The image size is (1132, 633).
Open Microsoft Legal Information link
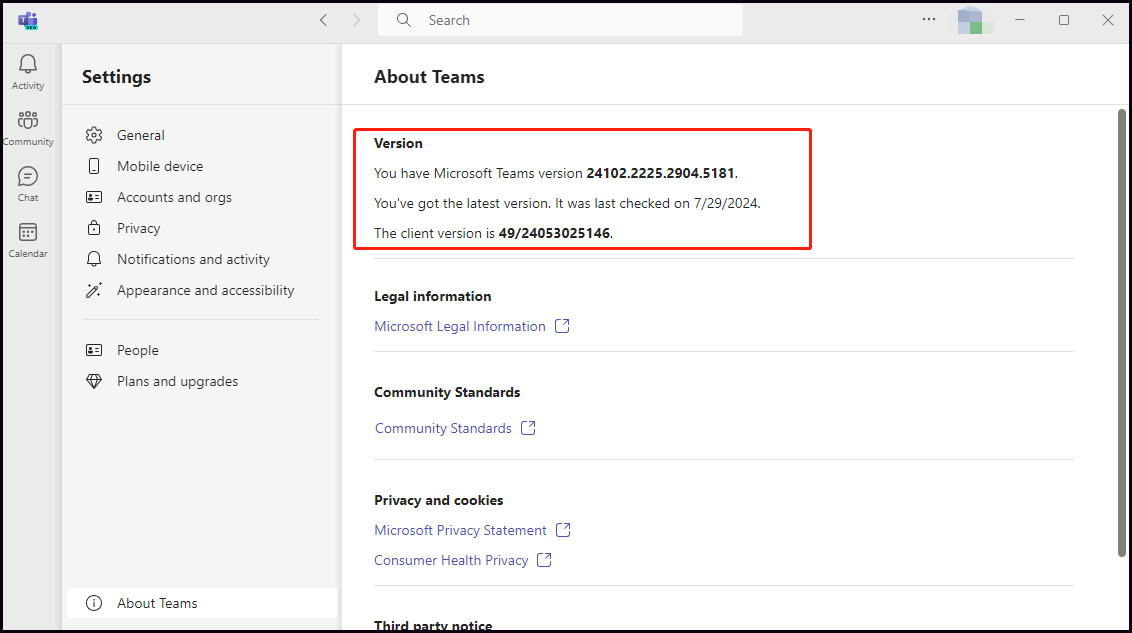pyautogui.click(x=460, y=326)
